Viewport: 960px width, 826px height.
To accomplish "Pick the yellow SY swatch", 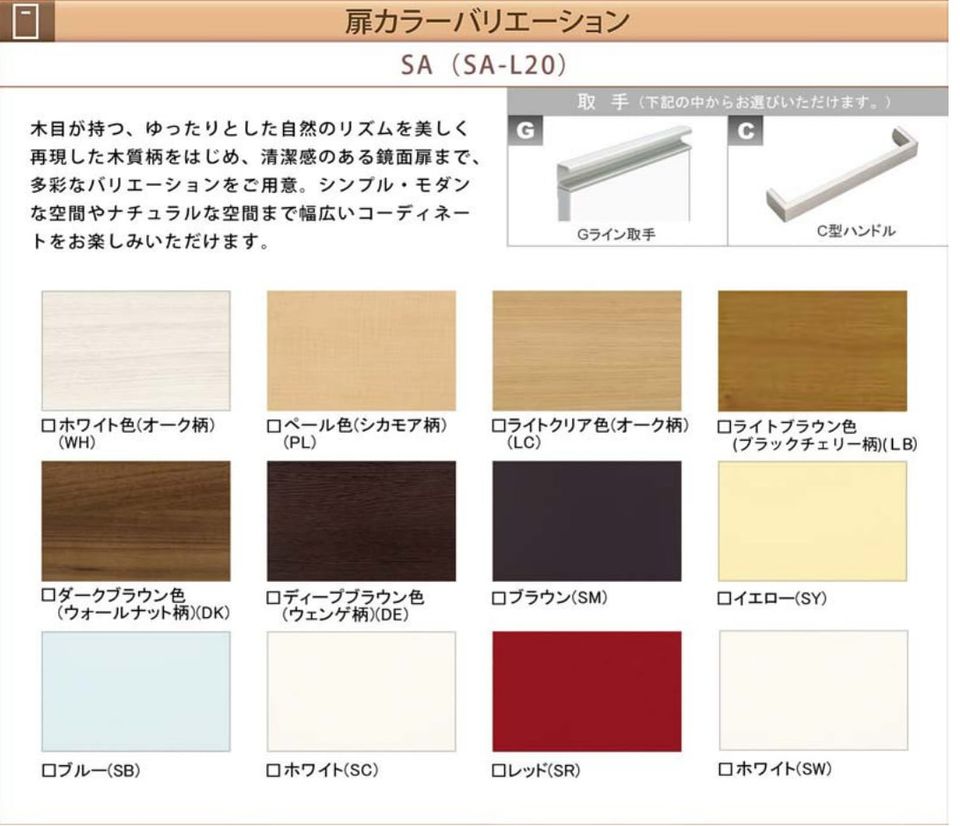I will [812, 521].
